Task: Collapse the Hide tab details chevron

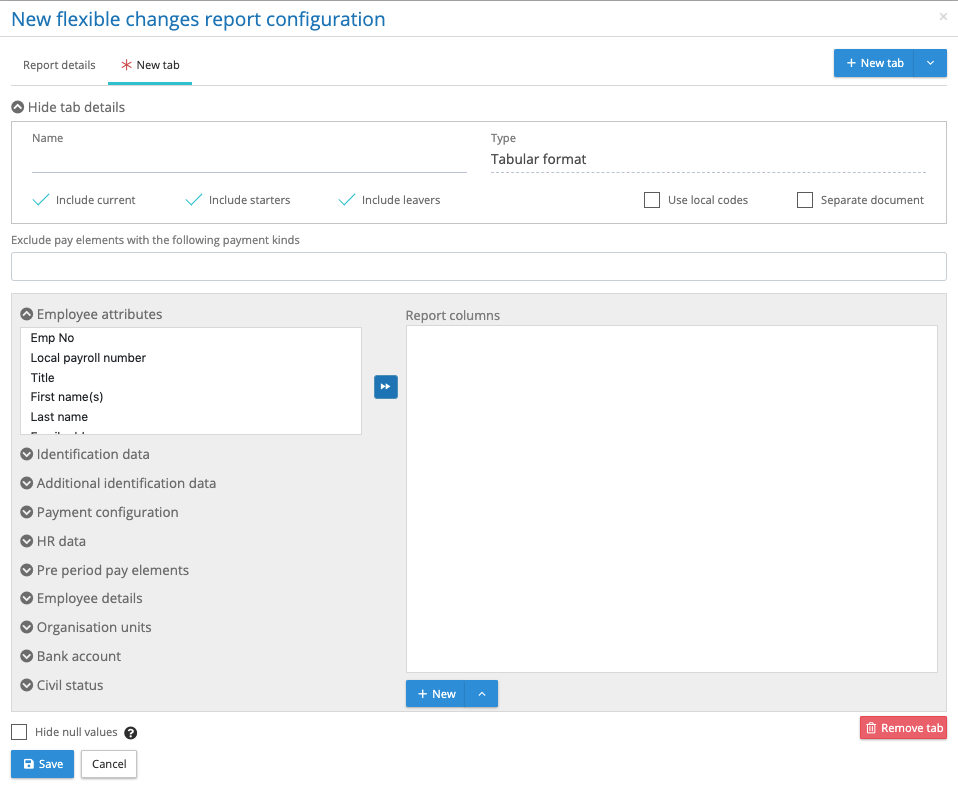Action: tap(18, 107)
